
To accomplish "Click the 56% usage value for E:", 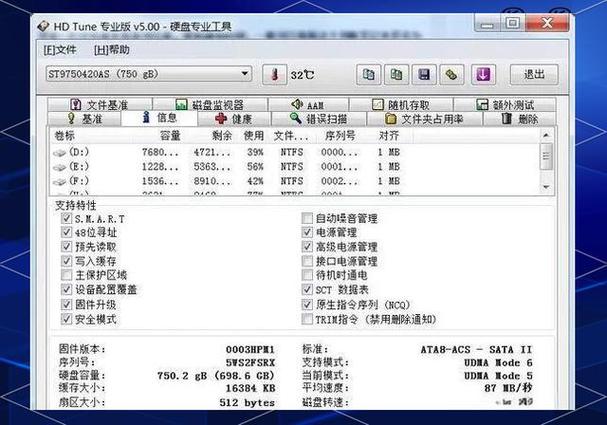I will pos(255,167).
